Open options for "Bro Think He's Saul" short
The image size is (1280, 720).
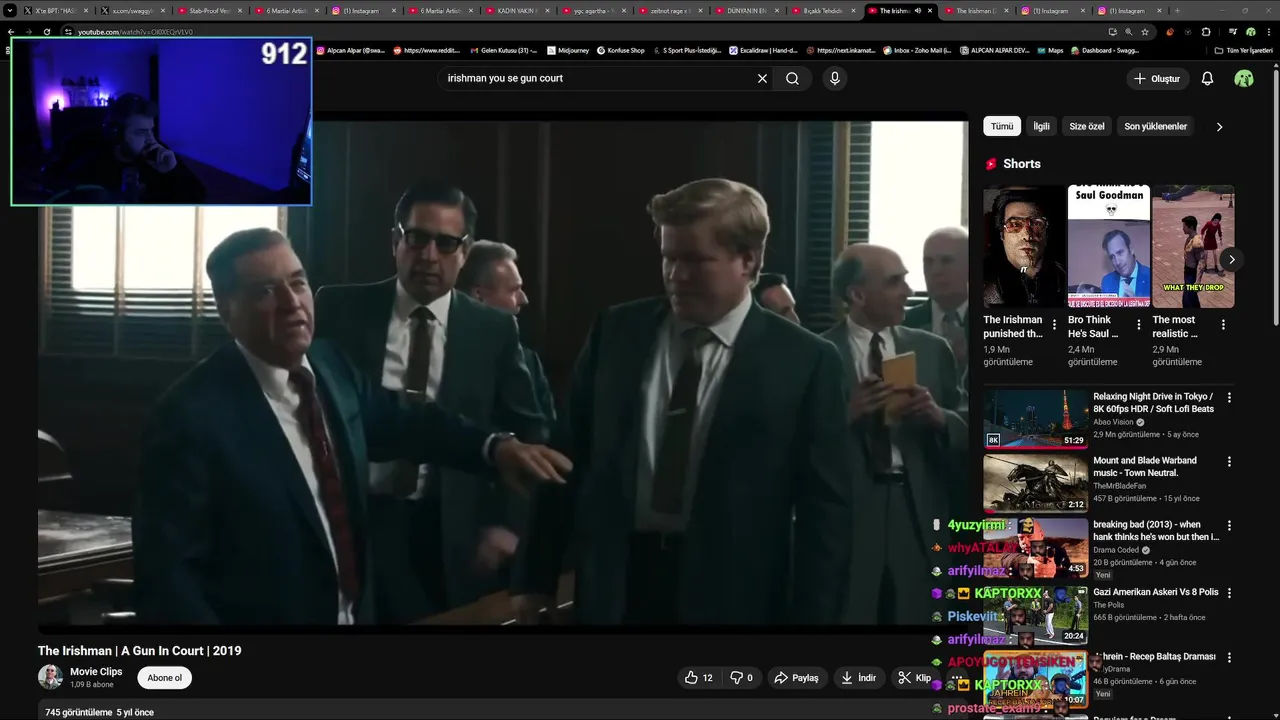point(1138,325)
